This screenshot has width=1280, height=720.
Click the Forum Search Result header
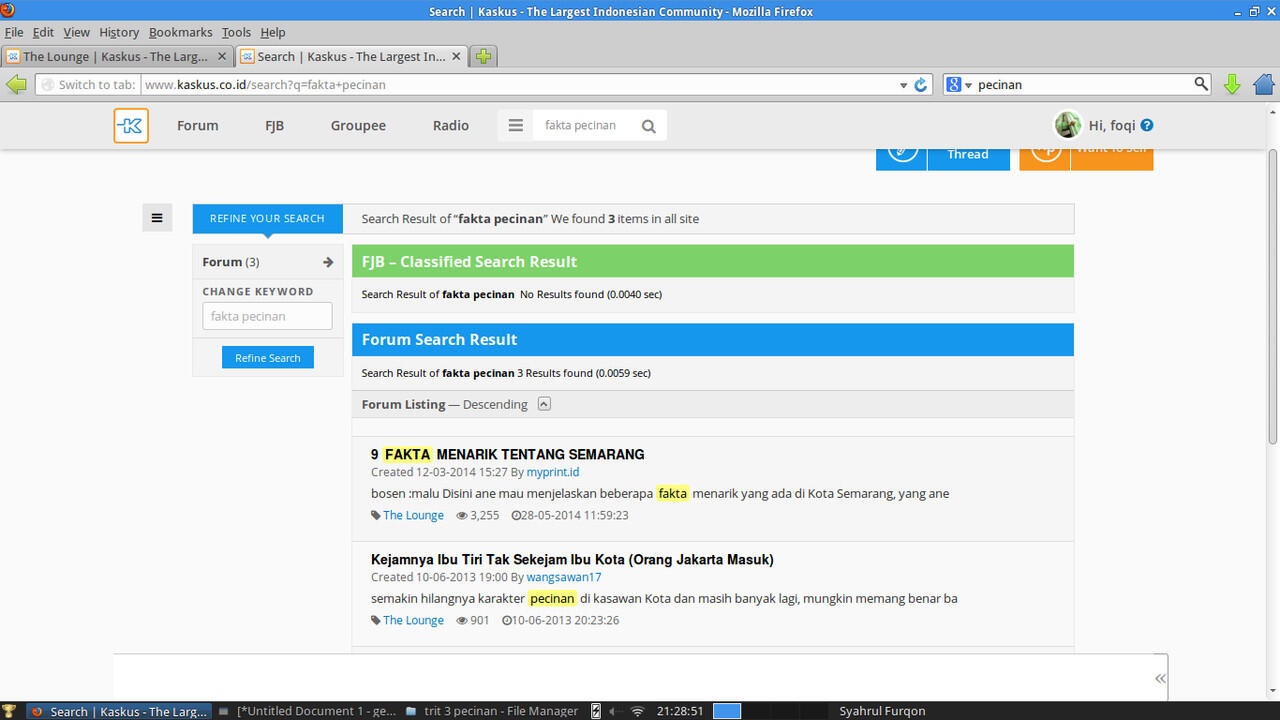tap(713, 339)
